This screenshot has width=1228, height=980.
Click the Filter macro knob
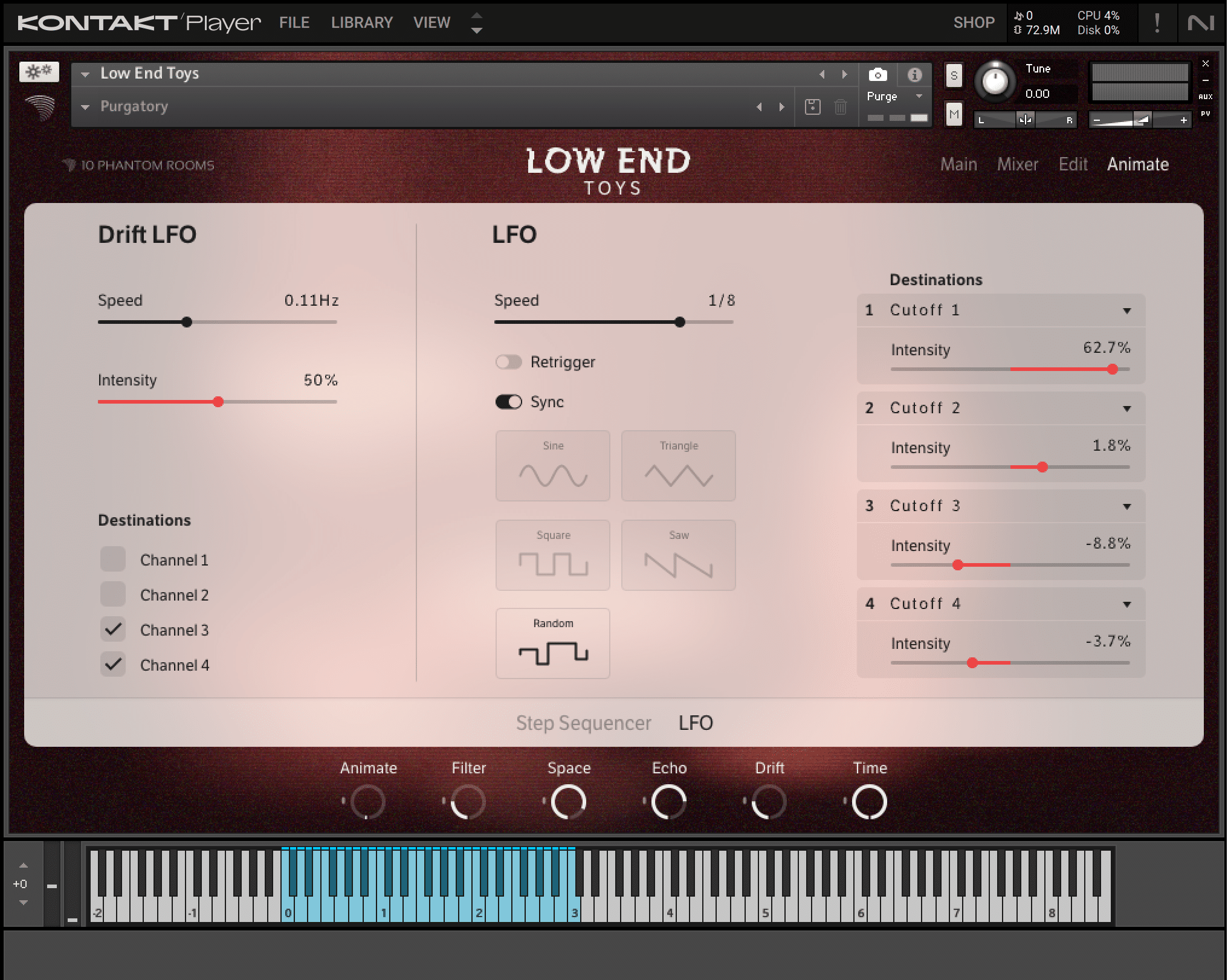click(x=468, y=802)
